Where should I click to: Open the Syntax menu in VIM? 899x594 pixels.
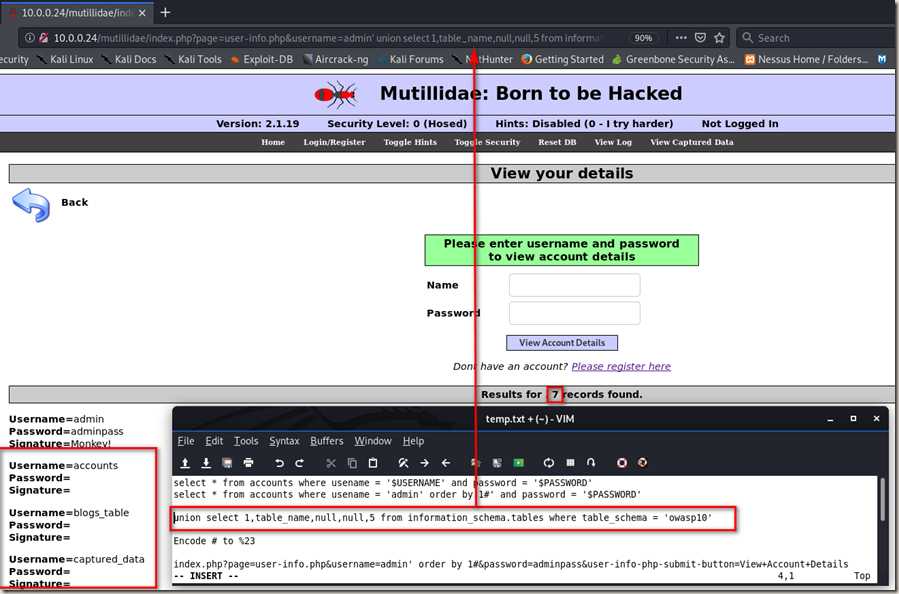[x=284, y=441]
